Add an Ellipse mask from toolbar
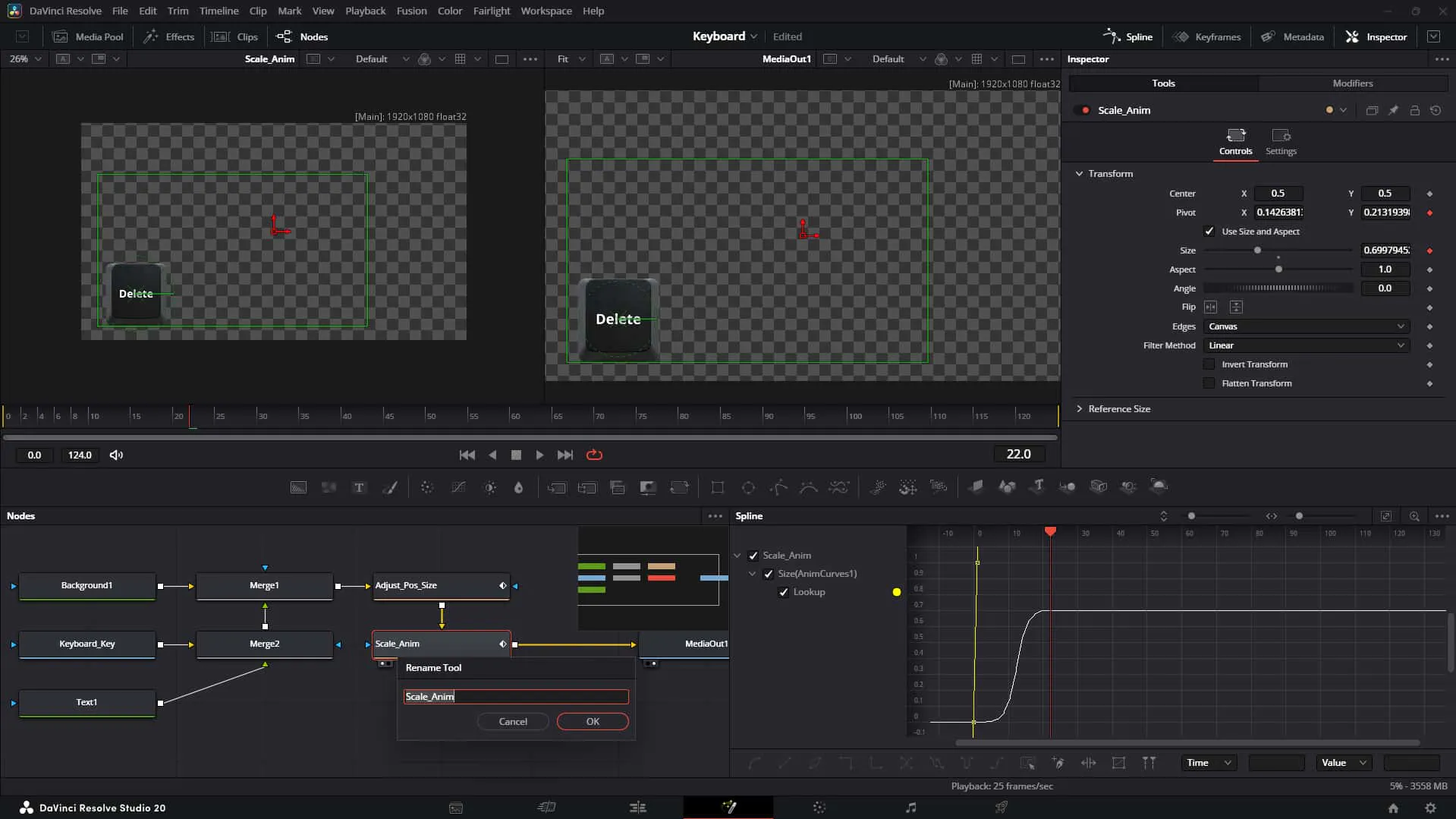This screenshot has height=819, width=1456. click(748, 487)
